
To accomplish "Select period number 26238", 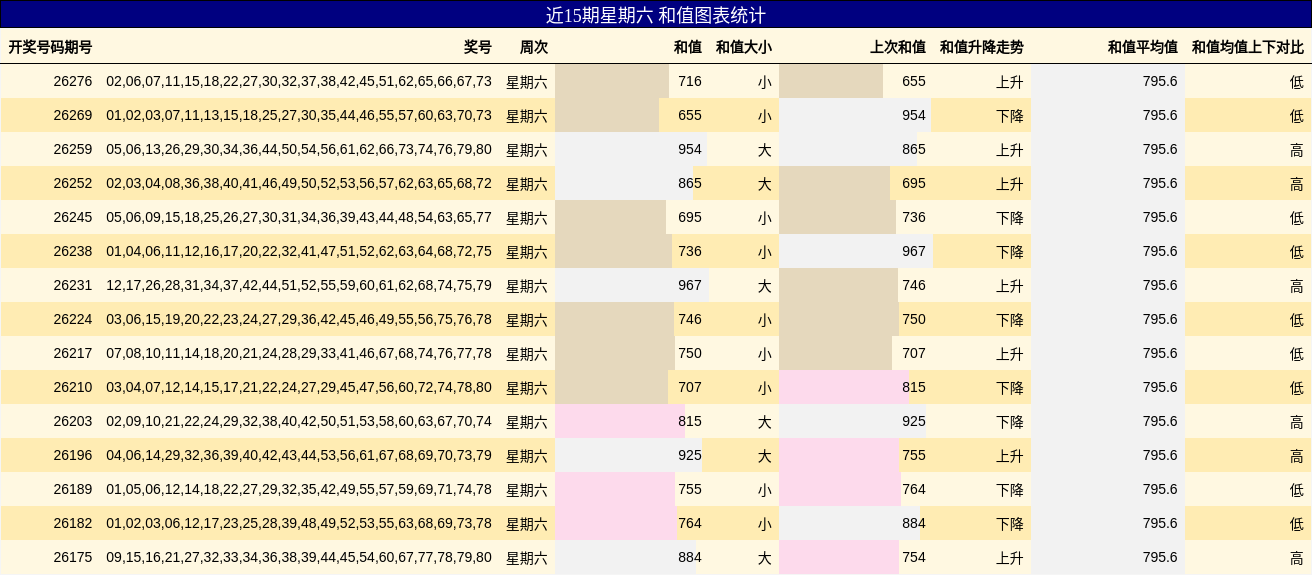I will (73, 252).
